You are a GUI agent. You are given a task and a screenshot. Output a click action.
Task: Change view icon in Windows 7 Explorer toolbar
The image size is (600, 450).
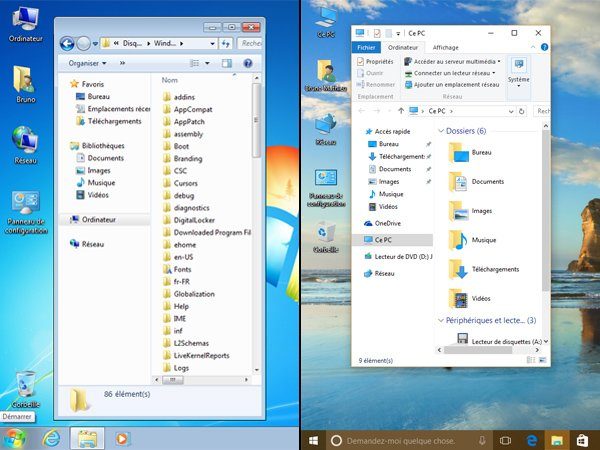click(195, 63)
